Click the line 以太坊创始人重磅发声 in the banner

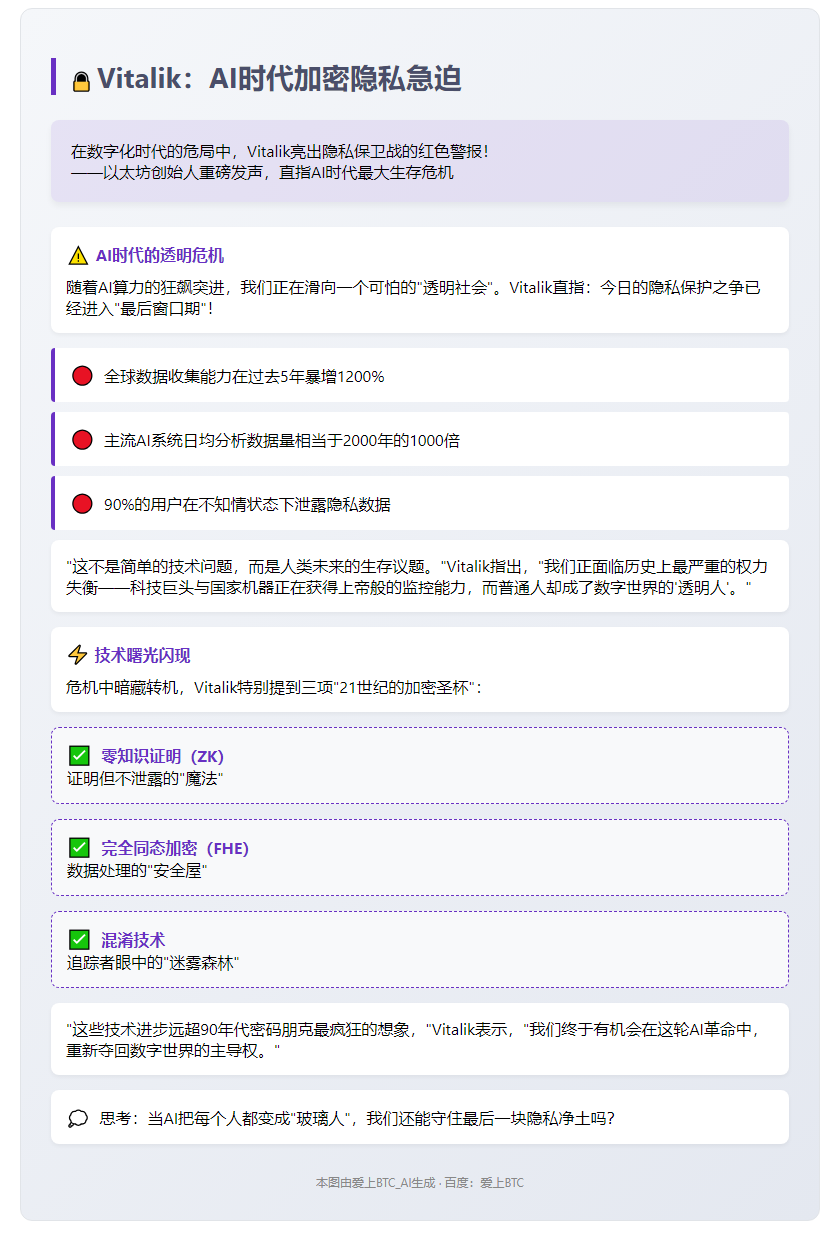pyautogui.click(x=262, y=172)
